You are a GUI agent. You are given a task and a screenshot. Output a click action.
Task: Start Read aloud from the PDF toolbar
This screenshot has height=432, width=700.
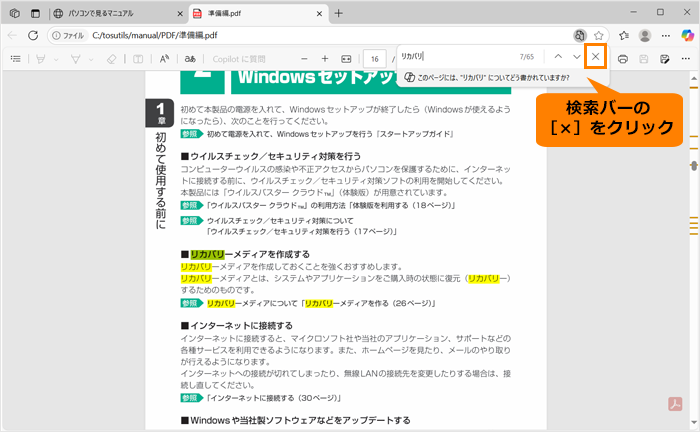point(164,59)
